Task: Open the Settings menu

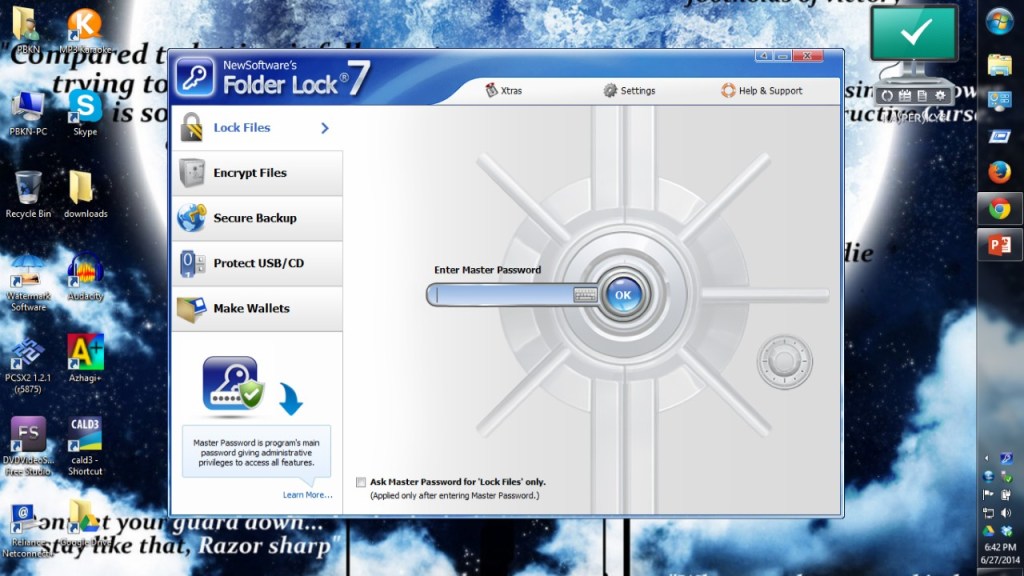Action: tap(629, 91)
